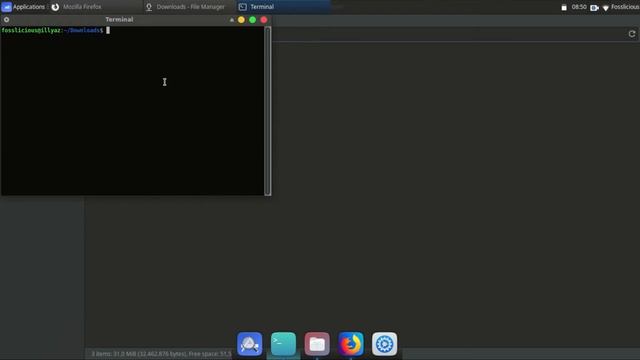The height and width of the screenshot is (360, 640).
Task: Click the Terminal window menu icon
Action: pyautogui.click(x=7, y=20)
